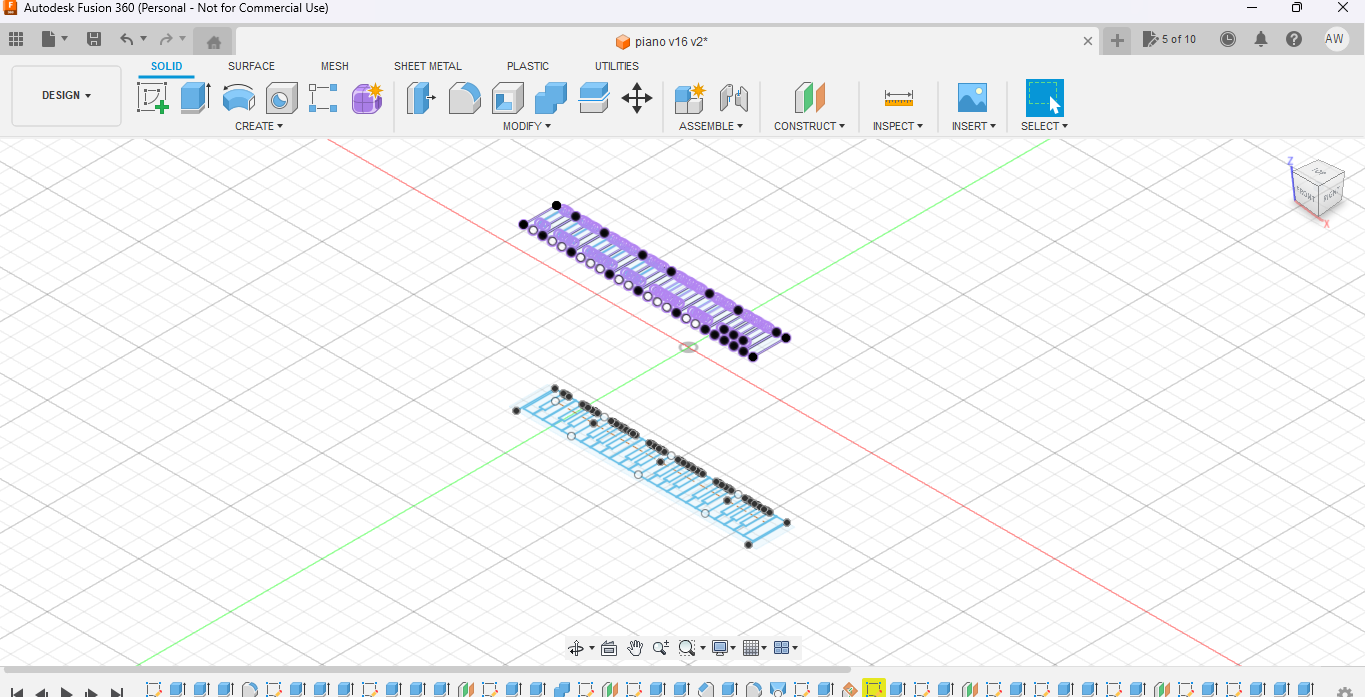Screen dimensions: 1365x697
Task: Click the Insert Canvas image icon
Action: click(x=971, y=97)
